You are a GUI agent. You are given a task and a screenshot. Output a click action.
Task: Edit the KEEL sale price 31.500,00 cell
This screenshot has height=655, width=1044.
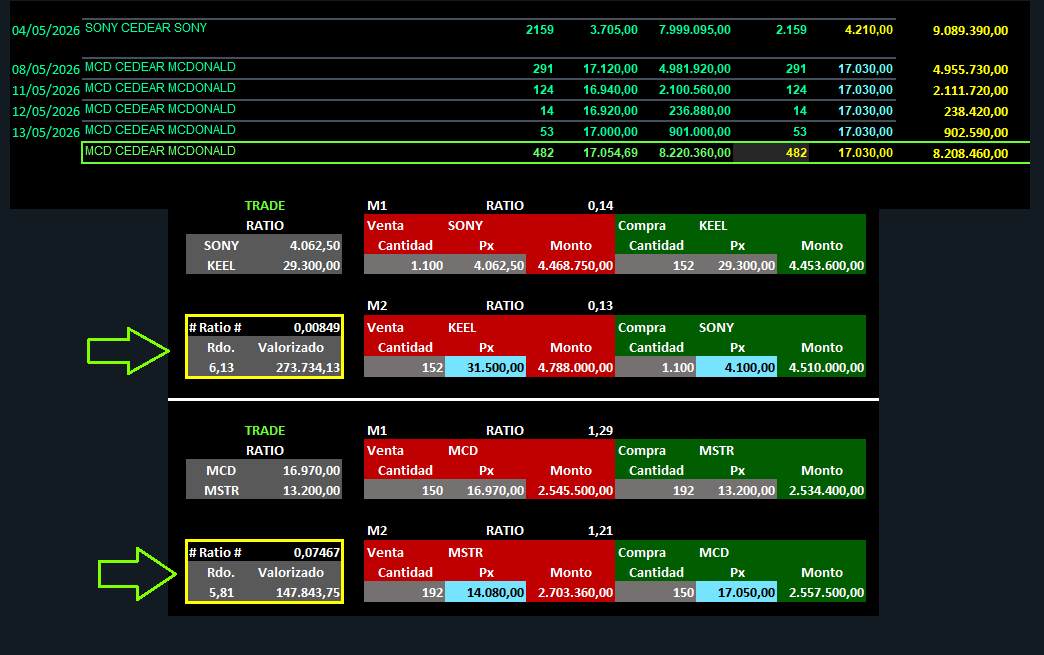click(485, 367)
